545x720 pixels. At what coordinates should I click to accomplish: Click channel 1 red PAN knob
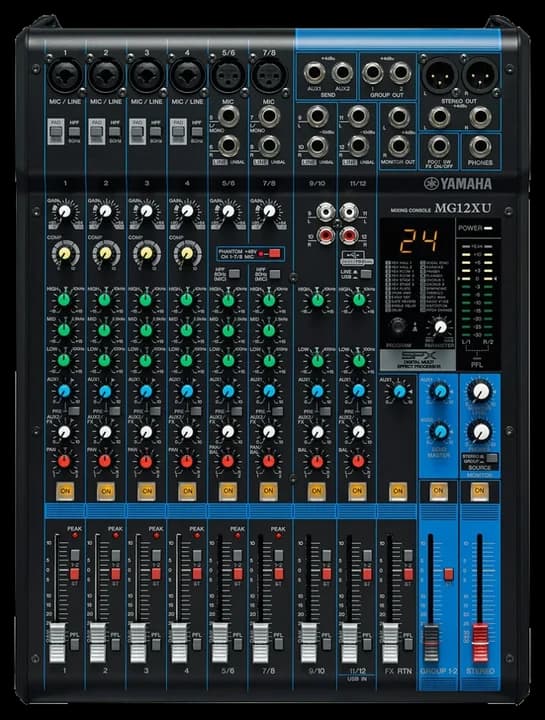click(64, 461)
